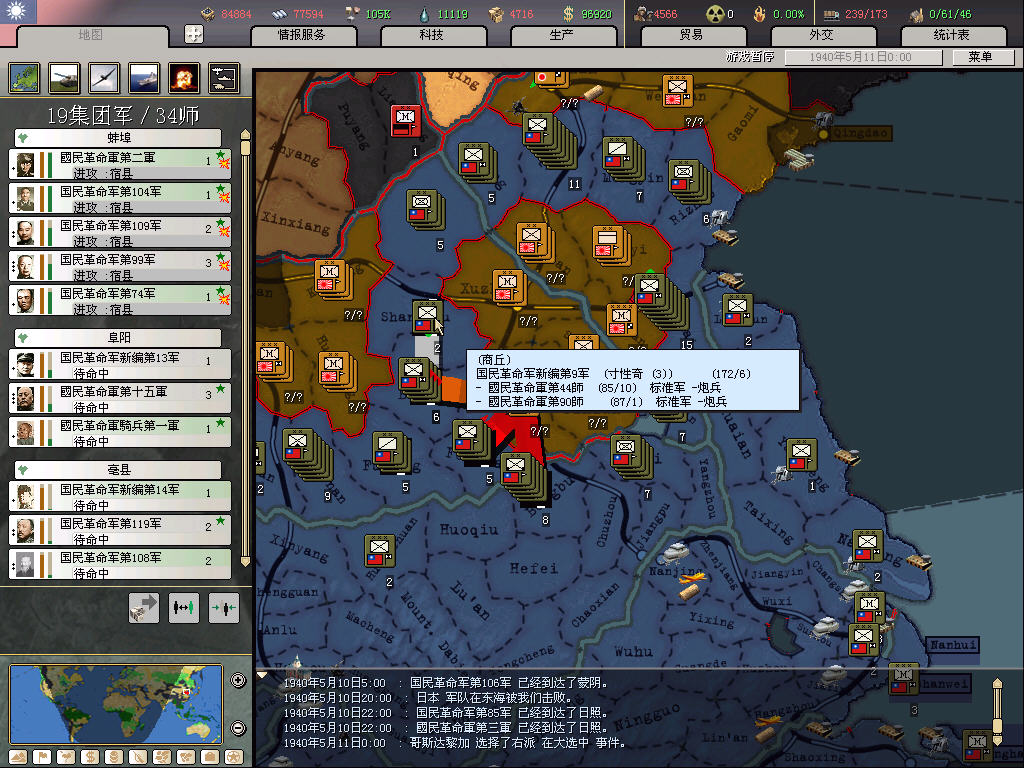The image size is (1024, 768).
Task: Collapse the 亳县 province group header
Action: point(118,470)
